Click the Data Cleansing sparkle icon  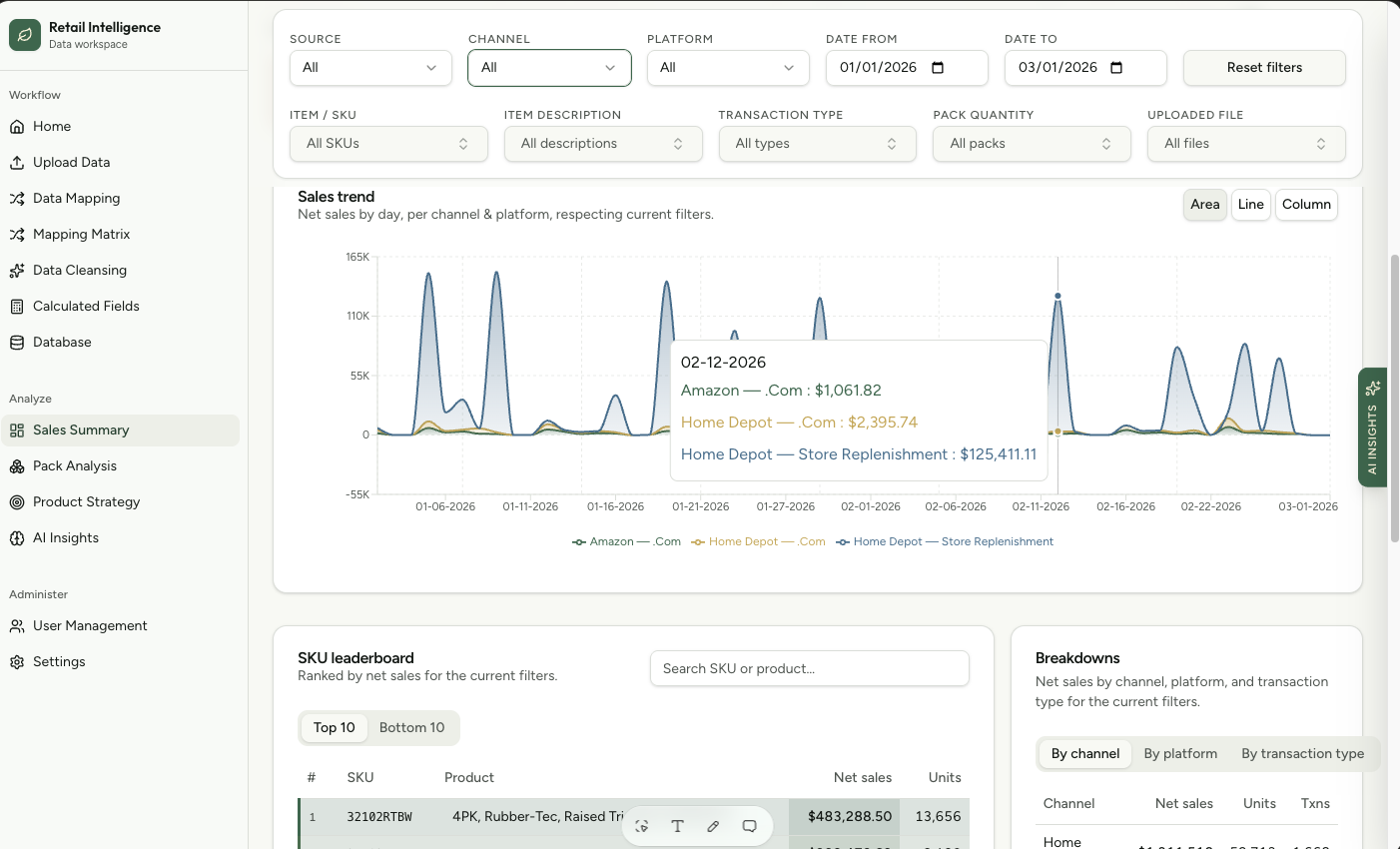(17, 271)
